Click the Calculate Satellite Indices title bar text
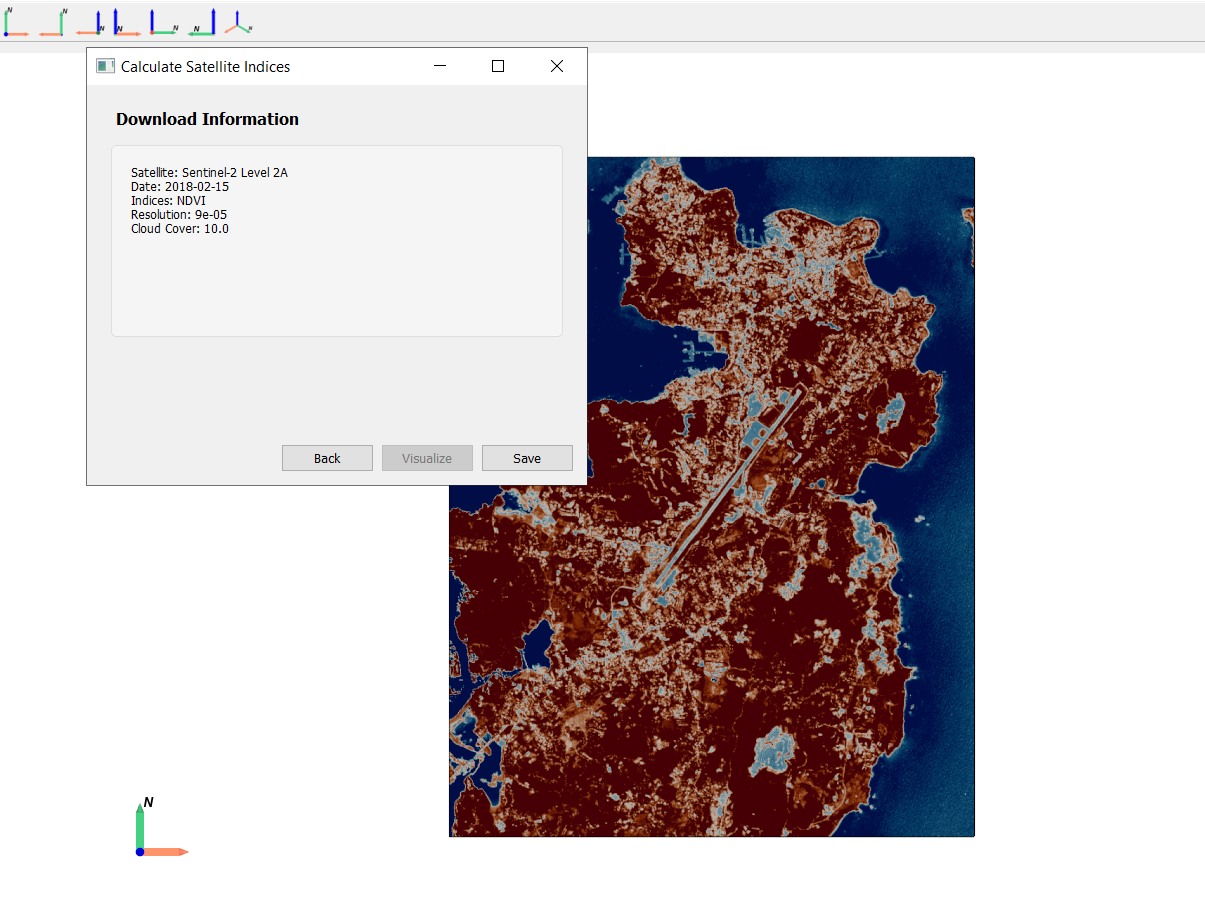This screenshot has width=1205, height=916. [x=205, y=67]
